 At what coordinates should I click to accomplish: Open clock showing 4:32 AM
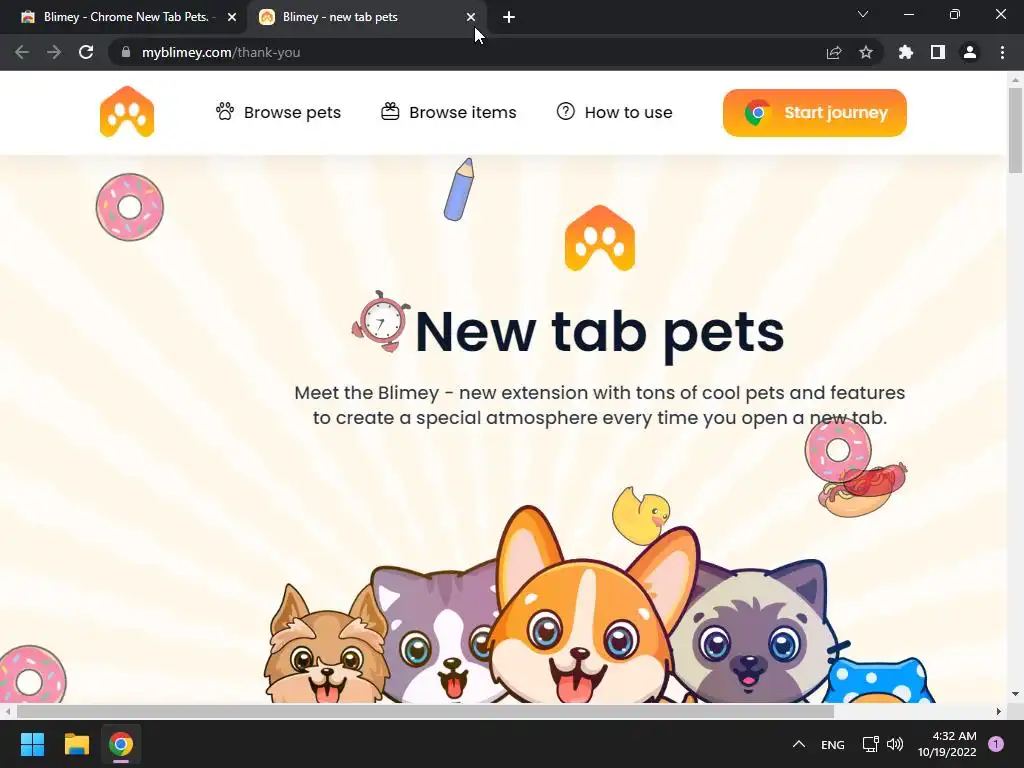pyautogui.click(x=947, y=744)
